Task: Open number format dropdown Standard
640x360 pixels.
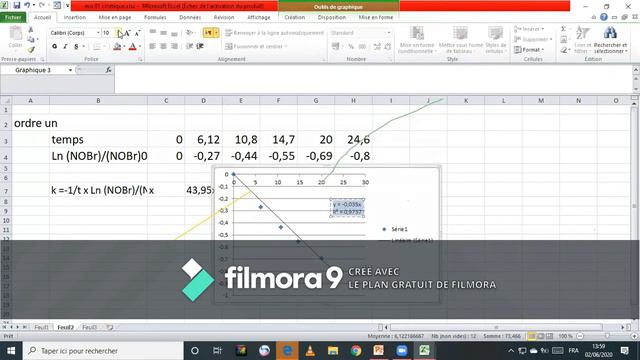Action: 389,33
